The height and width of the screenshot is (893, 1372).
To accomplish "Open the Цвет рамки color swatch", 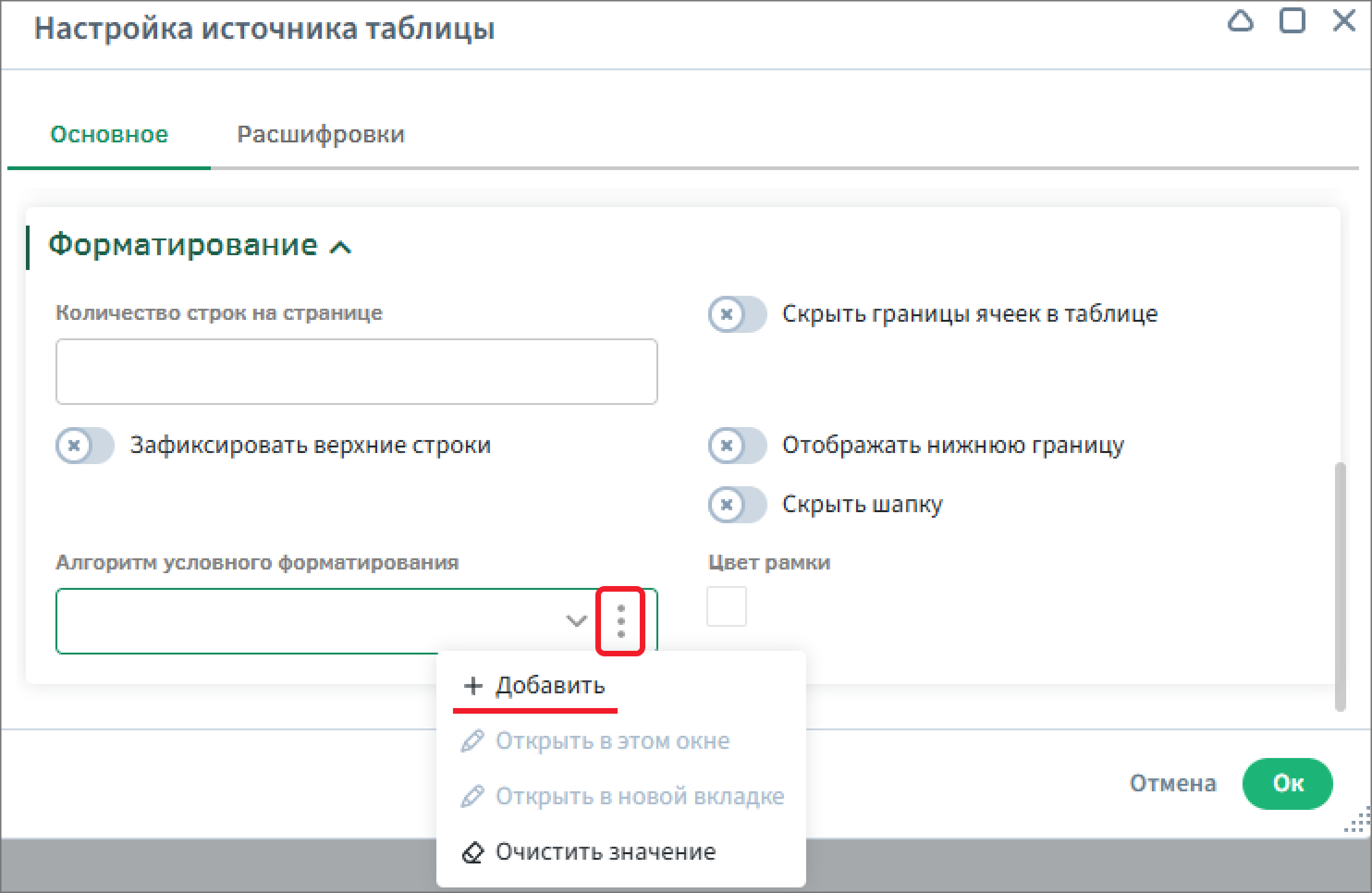I will (x=727, y=607).
